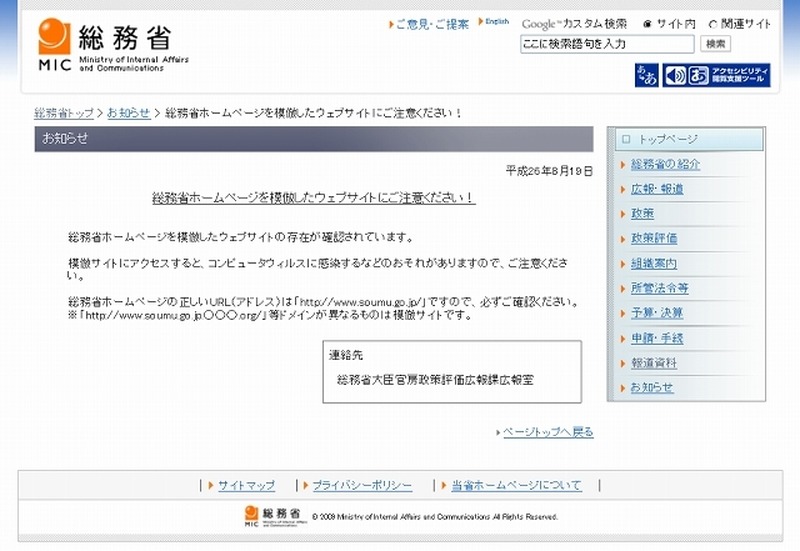The image size is (800, 551).
Task: Open 政策評価 in the sidebar menu
Action: [654, 239]
